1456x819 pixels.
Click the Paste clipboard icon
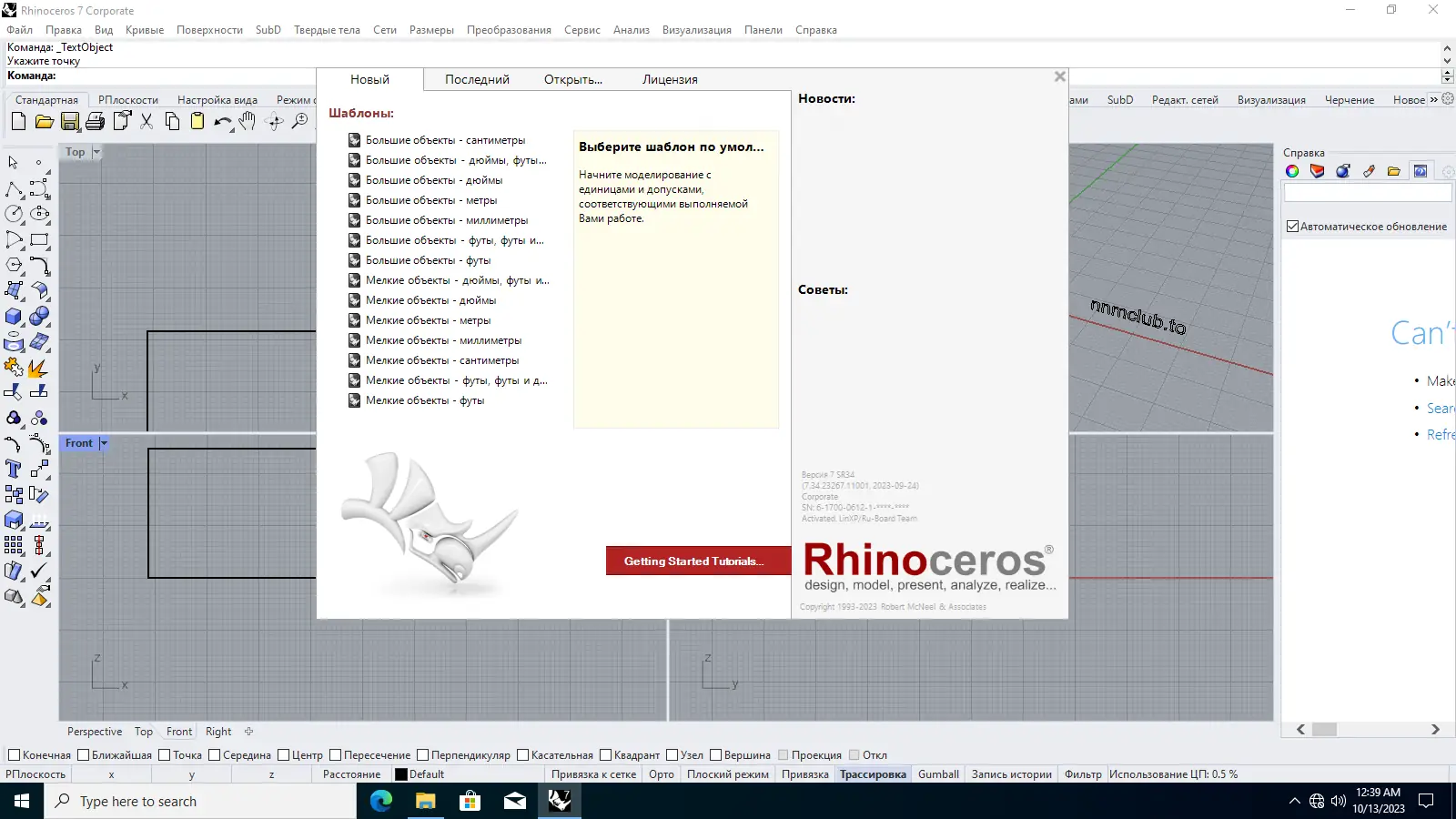(197, 121)
